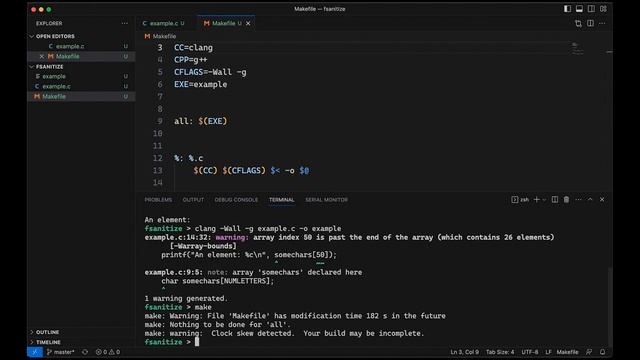Open terminal launch profile dropdown arrow

(544, 200)
